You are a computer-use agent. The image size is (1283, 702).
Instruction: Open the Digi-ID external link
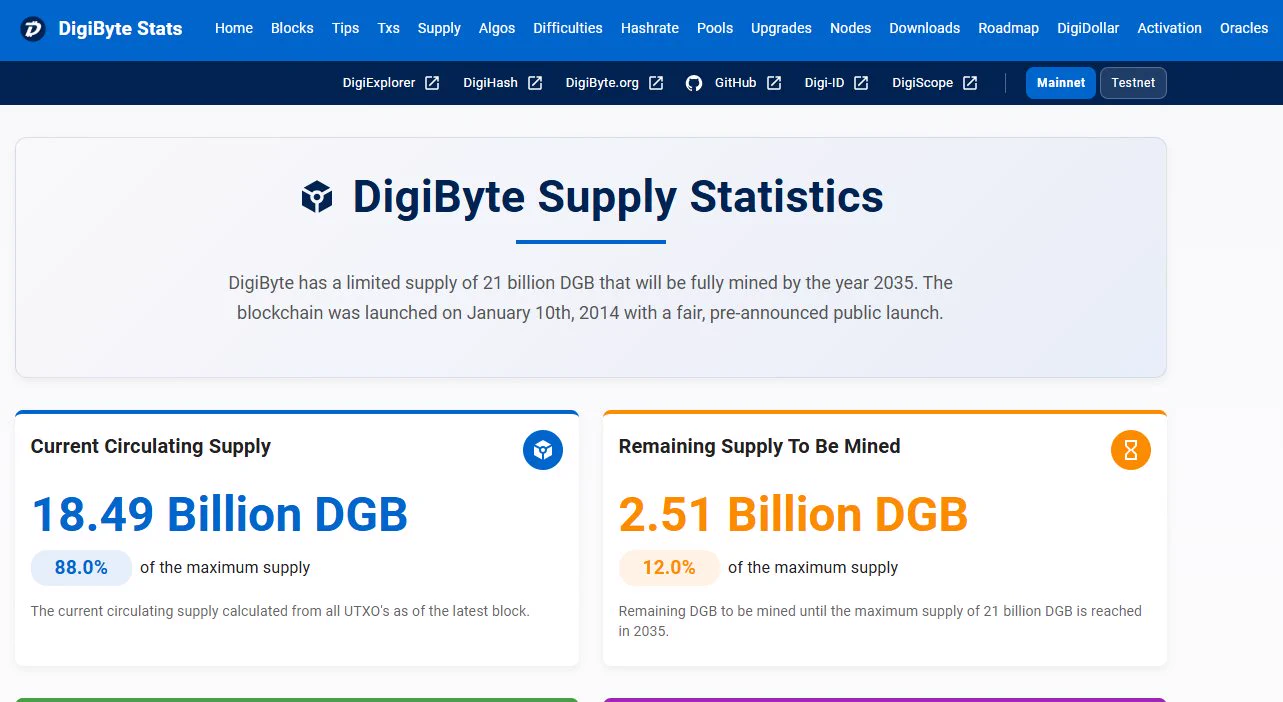tap(825, 83)
